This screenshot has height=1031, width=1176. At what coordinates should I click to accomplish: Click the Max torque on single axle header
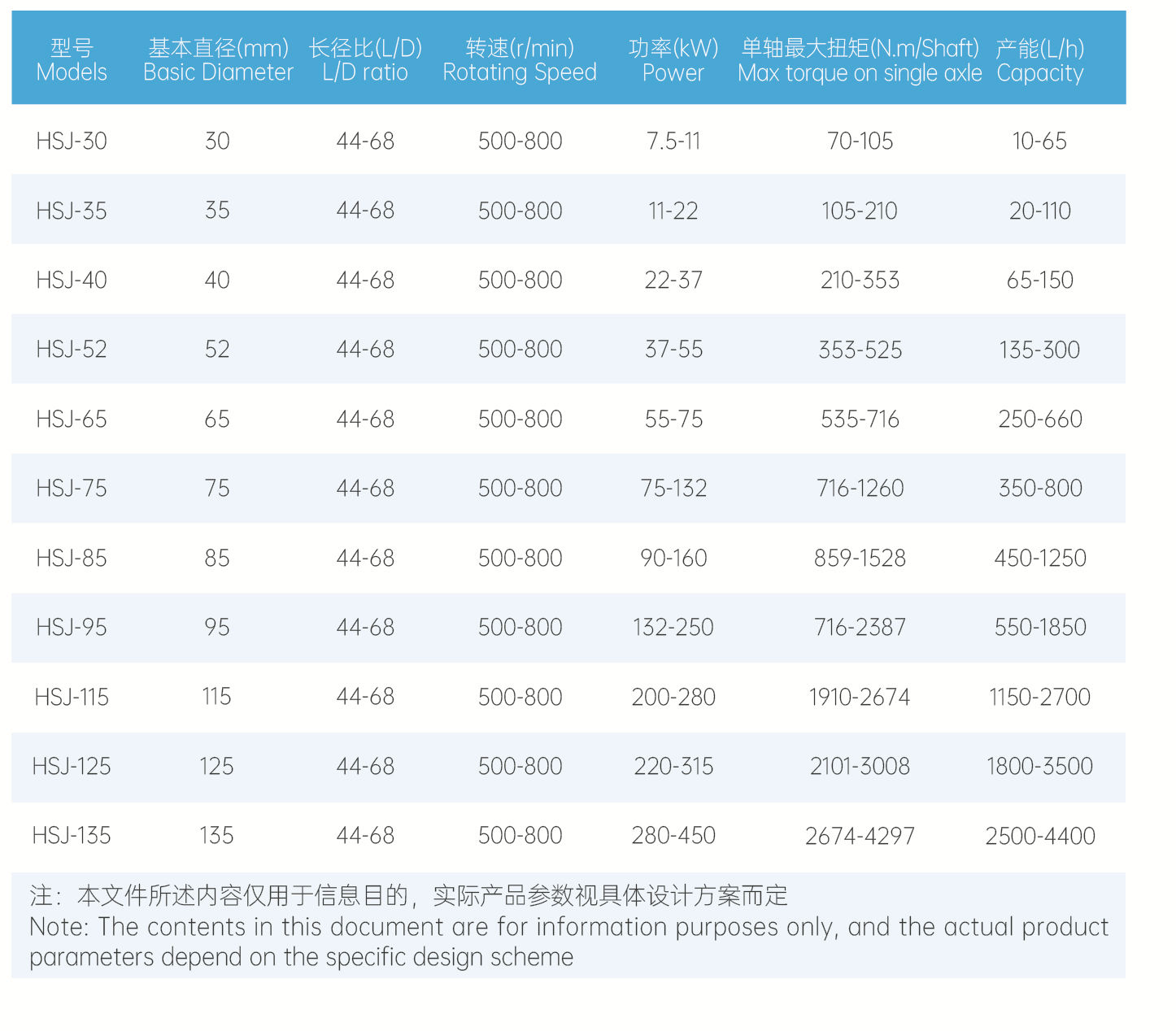click(860, 60)
